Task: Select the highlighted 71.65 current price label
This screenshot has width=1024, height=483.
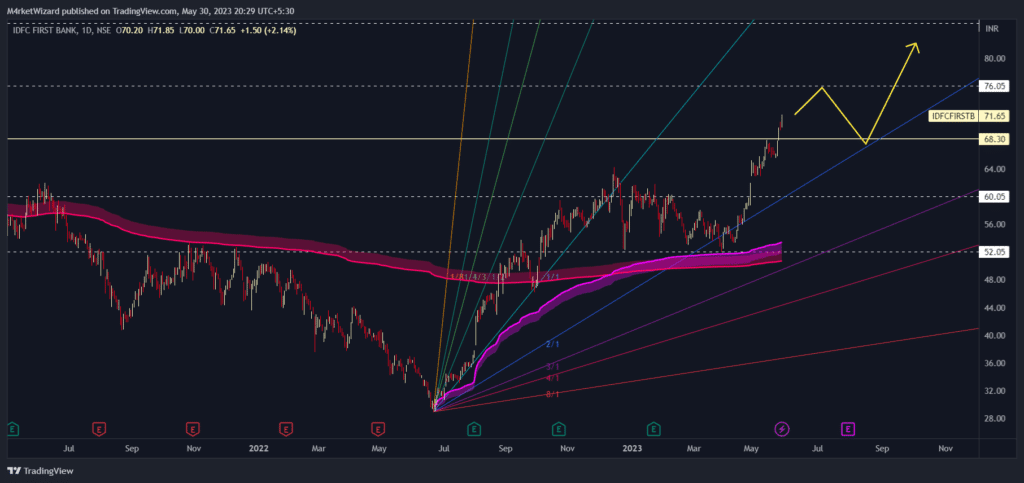Action: point(995,116)
